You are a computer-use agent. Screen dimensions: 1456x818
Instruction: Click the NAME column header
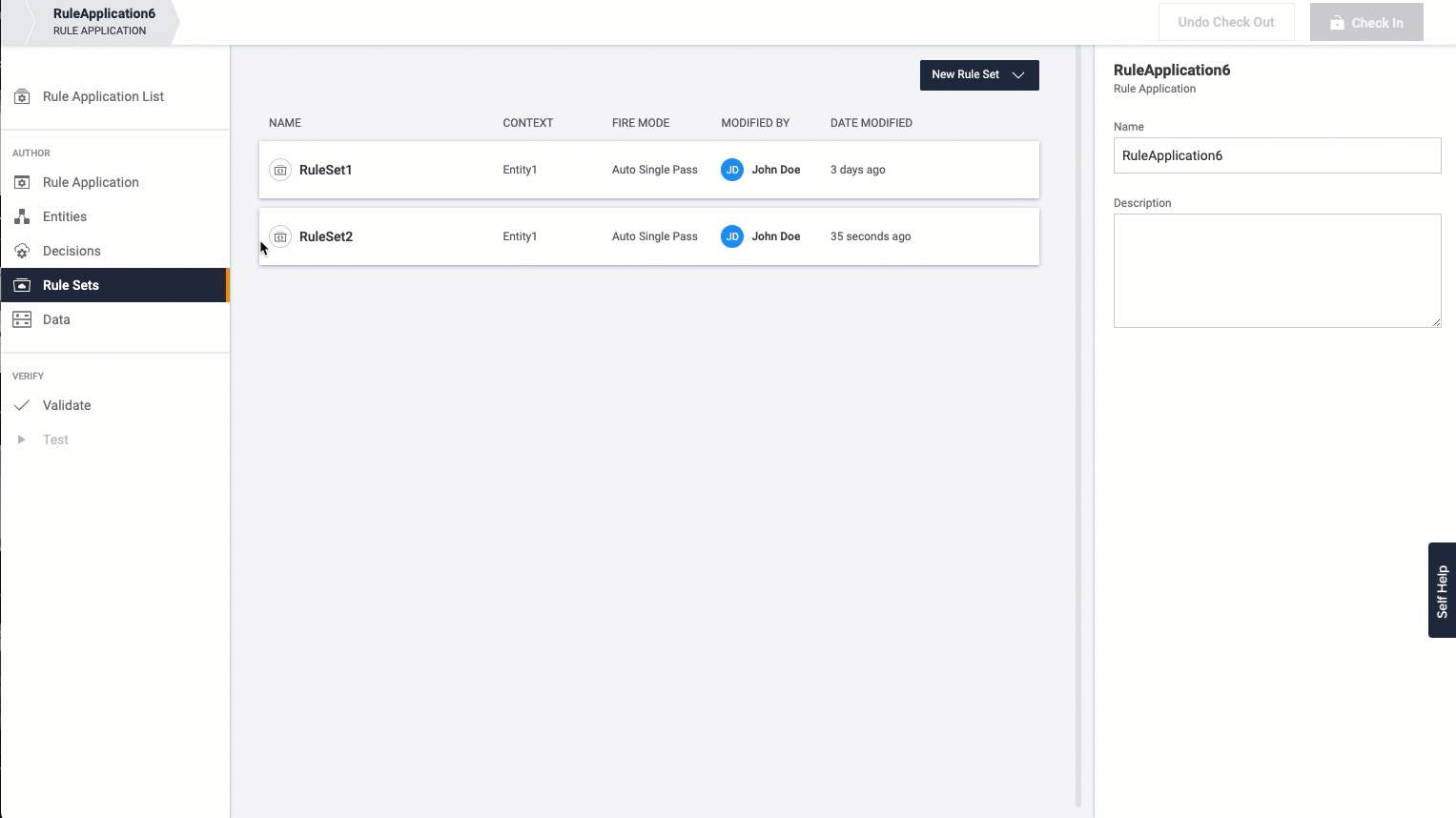click(x=285, y=123)
